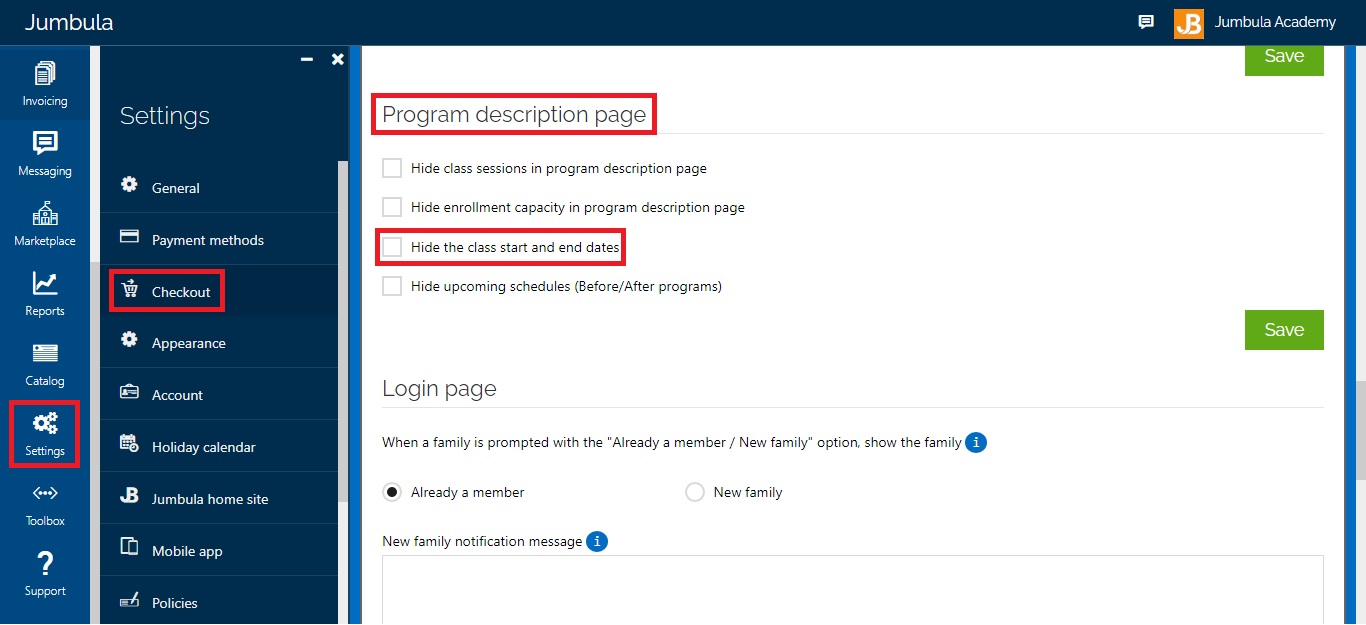
Task: Click the New family notification message text area
Action: click(x=853, y=590)
